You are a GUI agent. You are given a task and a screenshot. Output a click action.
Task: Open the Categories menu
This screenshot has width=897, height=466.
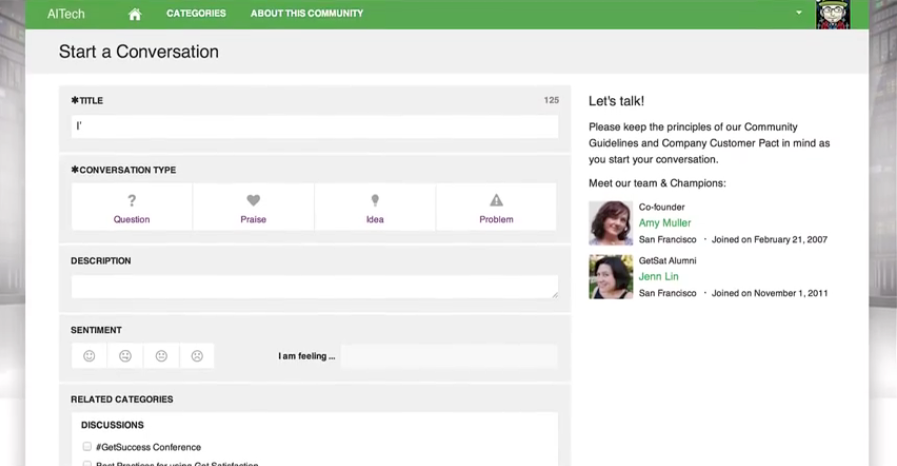coord(196,13)
